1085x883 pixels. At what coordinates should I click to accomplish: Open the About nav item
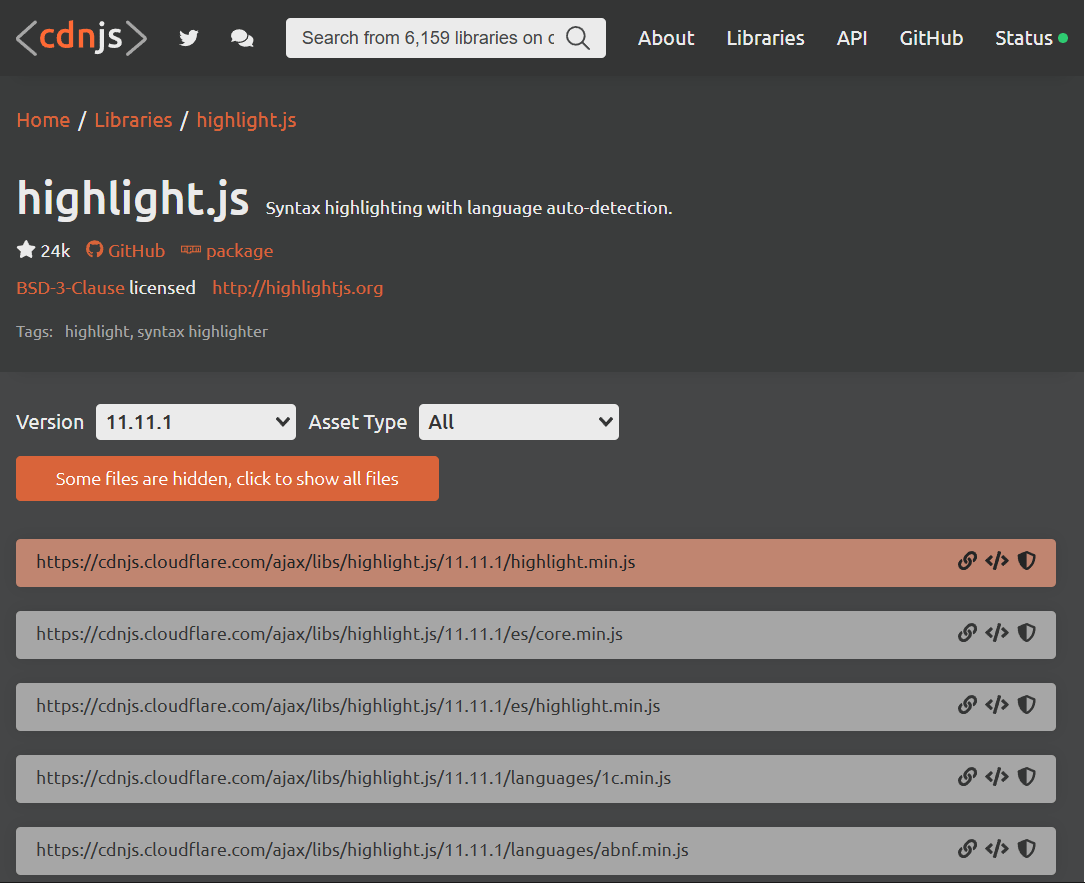tap(666, 38)
